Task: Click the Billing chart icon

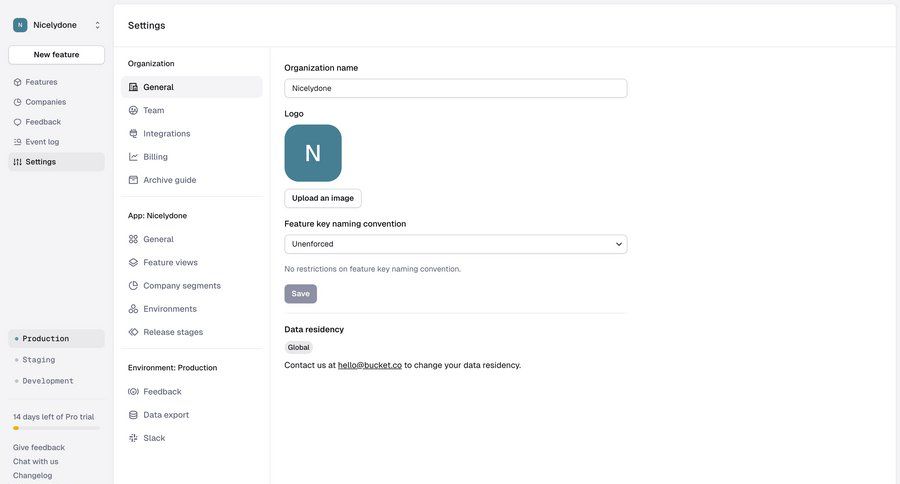Action: tap(133, 157)
